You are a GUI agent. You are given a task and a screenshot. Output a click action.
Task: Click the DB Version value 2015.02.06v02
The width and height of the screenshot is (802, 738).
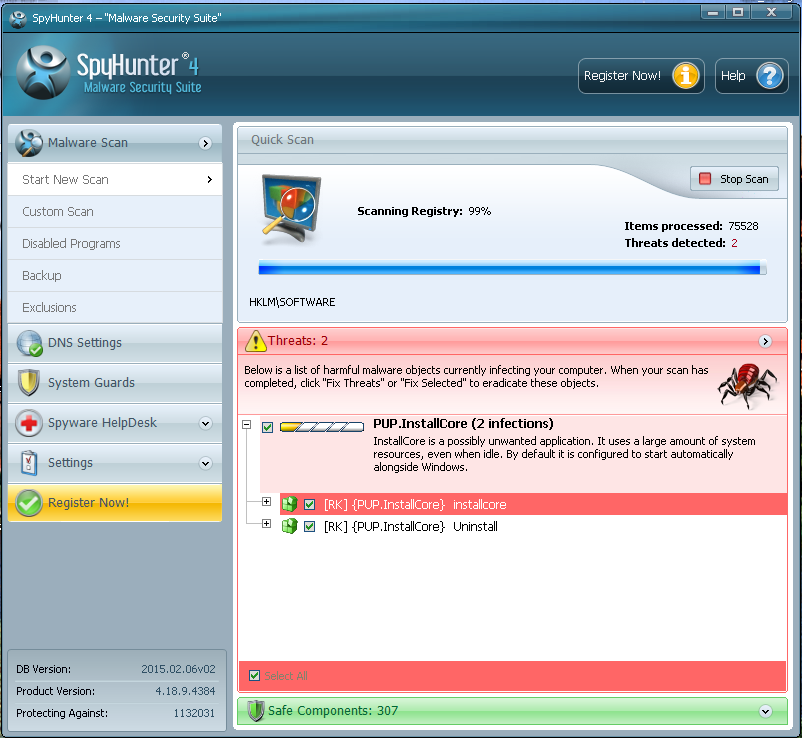[x=178, y=669]
